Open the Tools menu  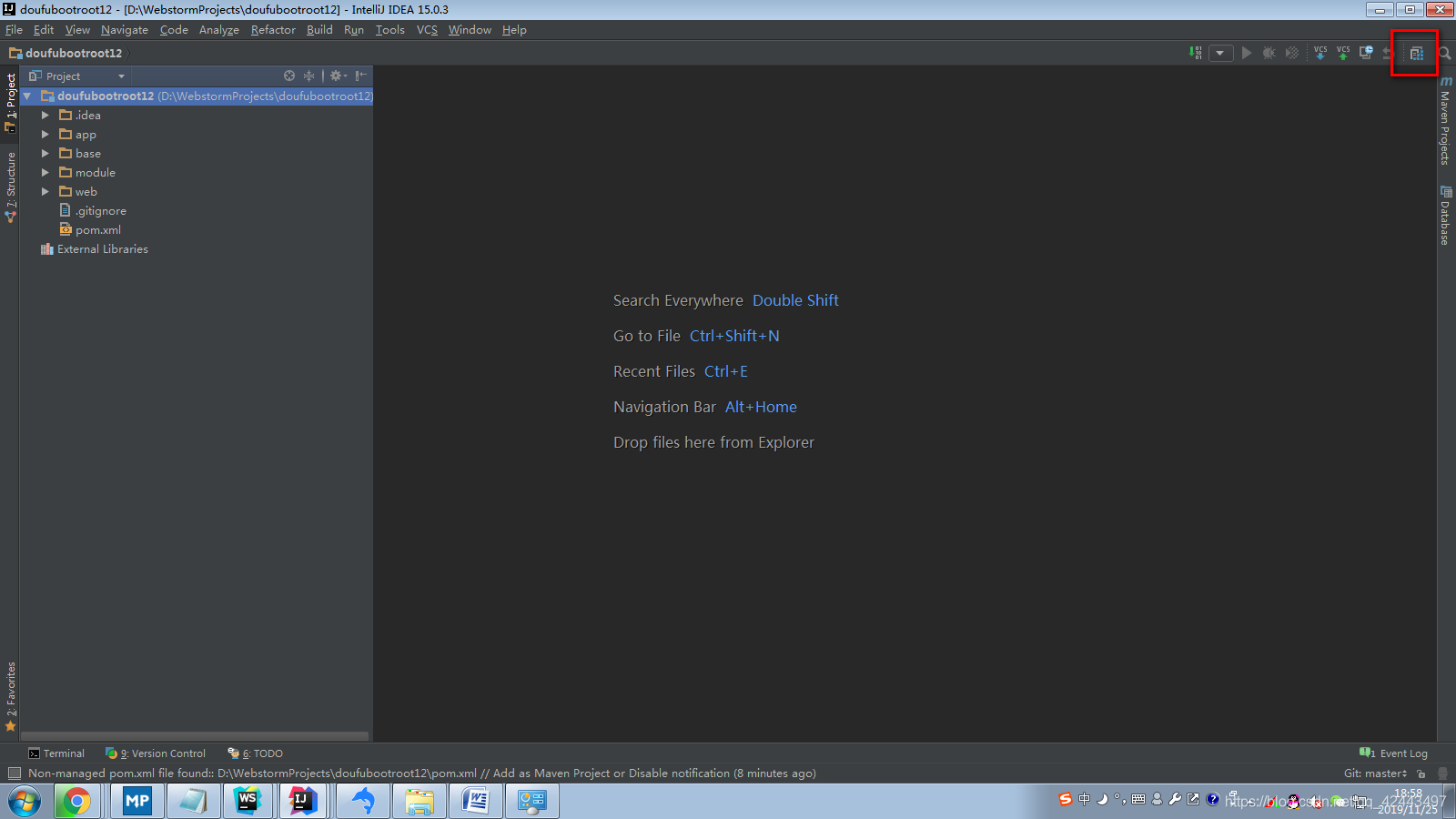click(389, 30)
